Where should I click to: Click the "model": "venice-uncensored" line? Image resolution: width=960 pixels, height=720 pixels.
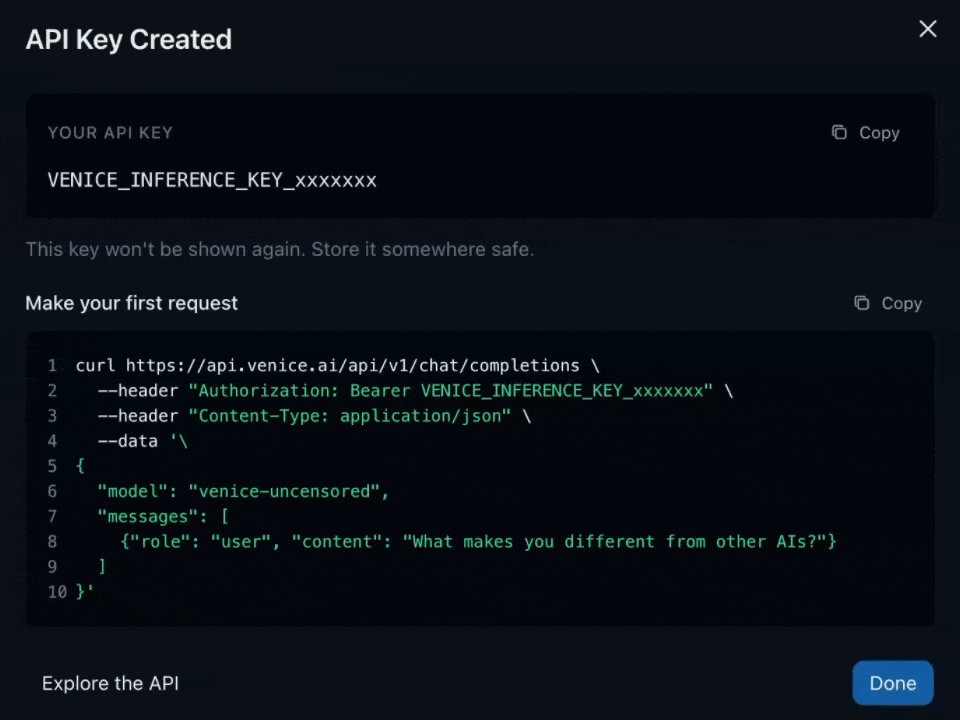click(243, 491)
